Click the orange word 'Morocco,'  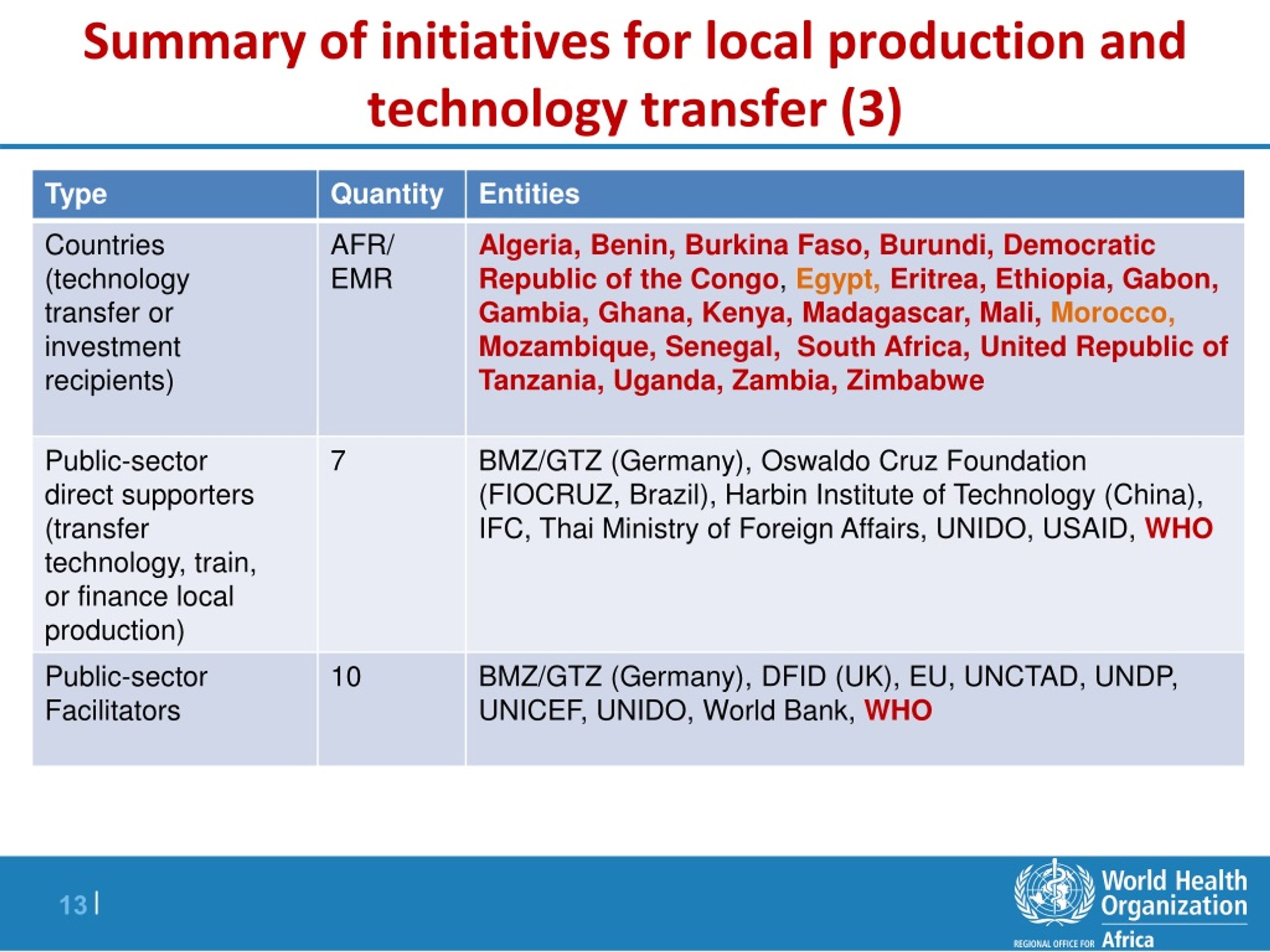click(1113, 313)
